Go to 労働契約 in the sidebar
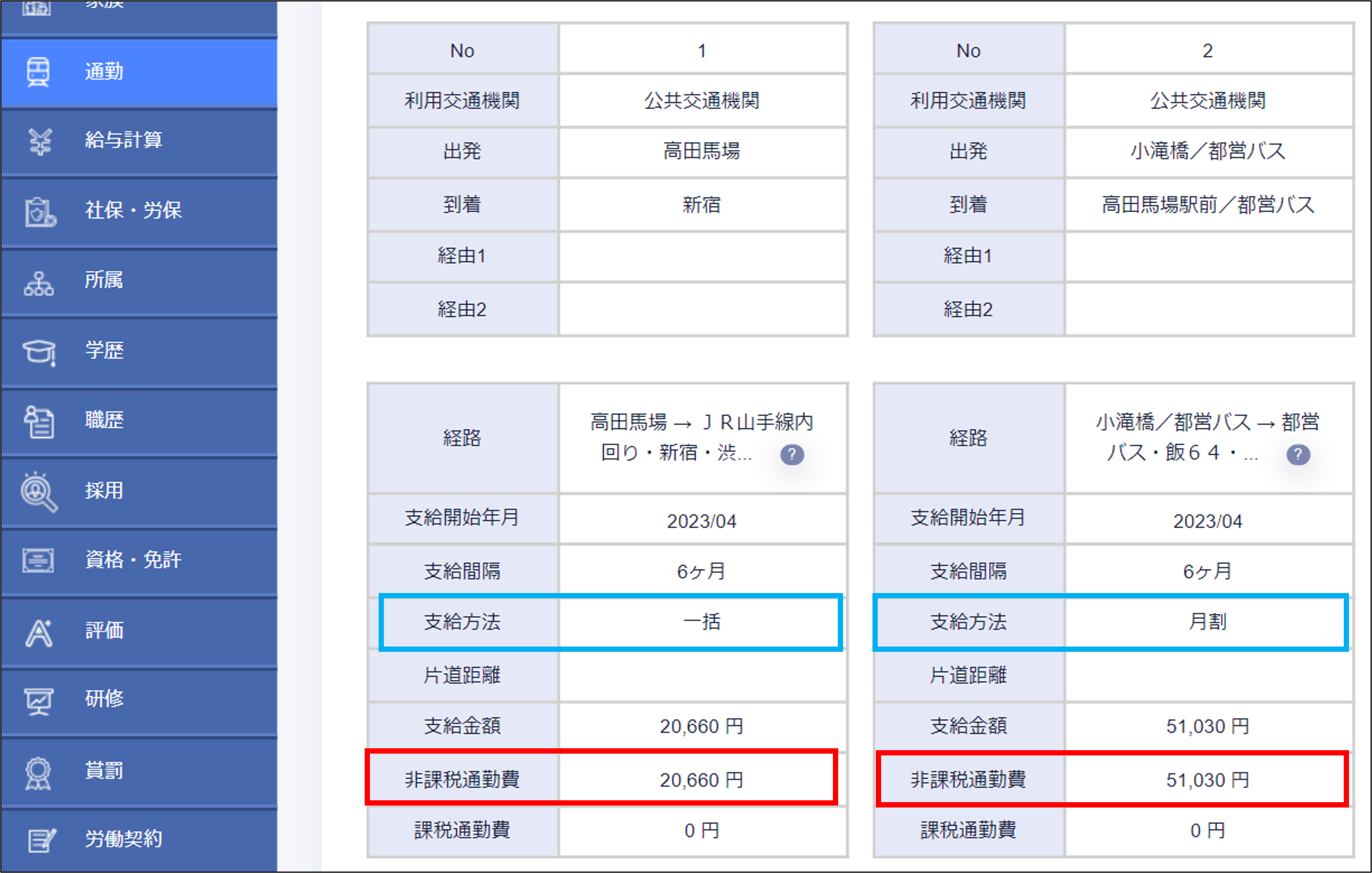1372x873 pixels. pyautogui.click(x=124, y=839)
